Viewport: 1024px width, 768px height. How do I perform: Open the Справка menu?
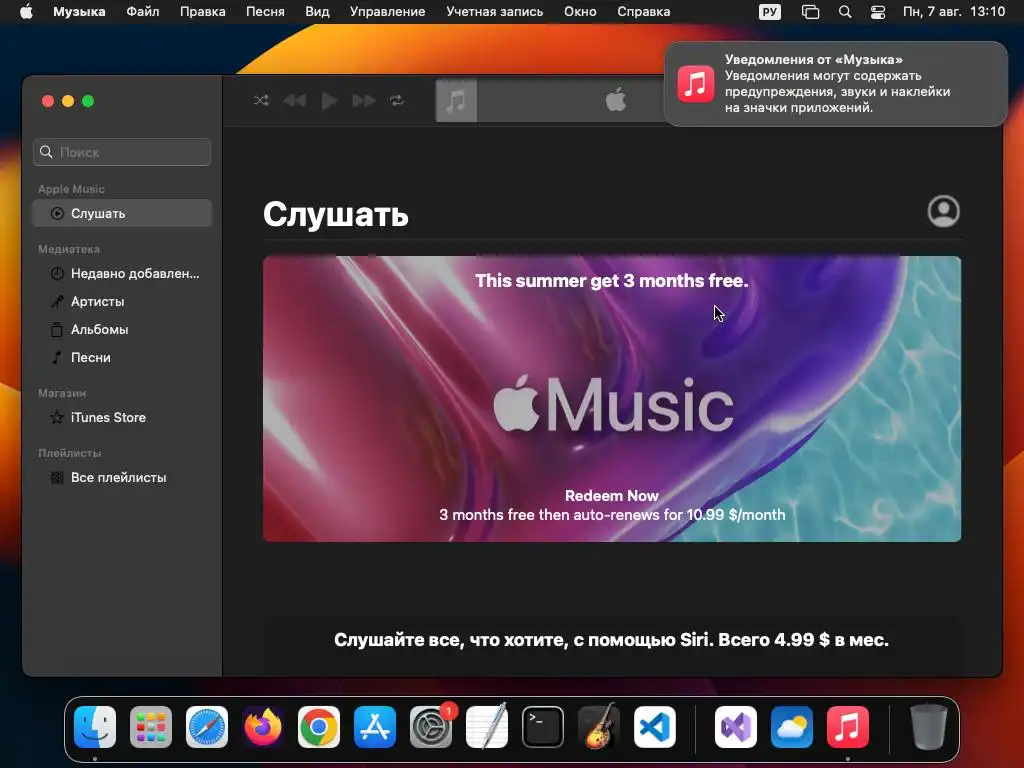pyautogui.click(x=643, y=12)
